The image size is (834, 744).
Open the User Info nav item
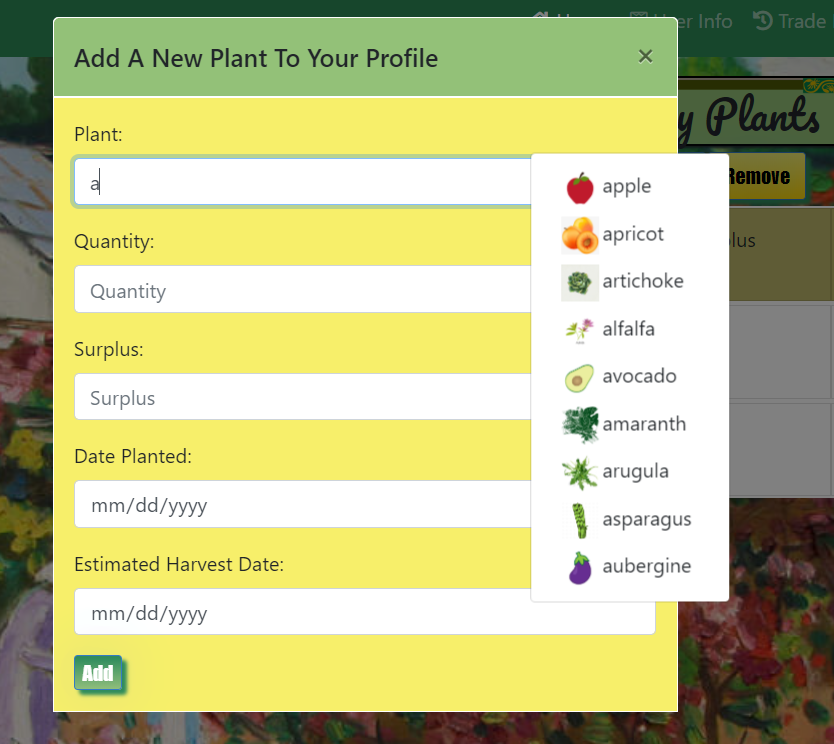pyautogui.click(x=692, y=21)
